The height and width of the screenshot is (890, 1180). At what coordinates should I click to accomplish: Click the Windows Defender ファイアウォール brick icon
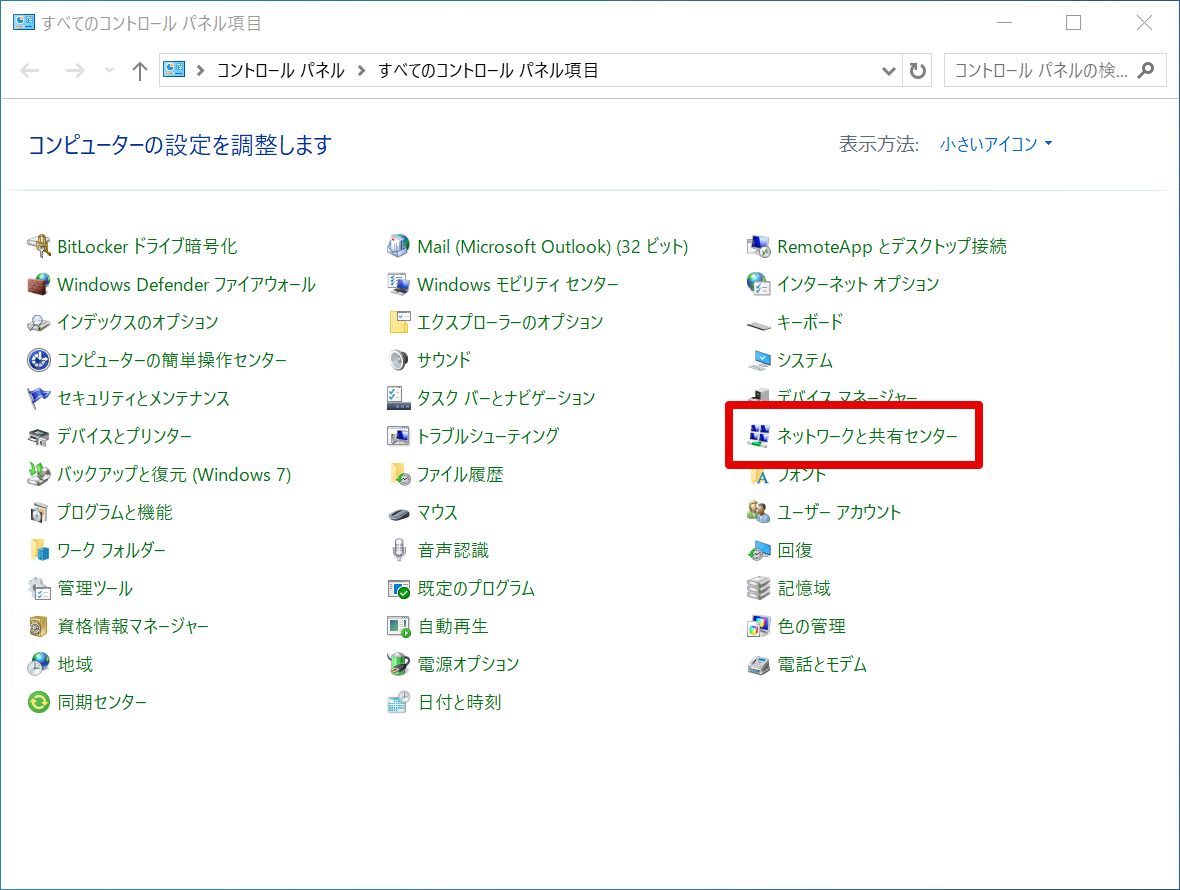[x=38, y=284]
